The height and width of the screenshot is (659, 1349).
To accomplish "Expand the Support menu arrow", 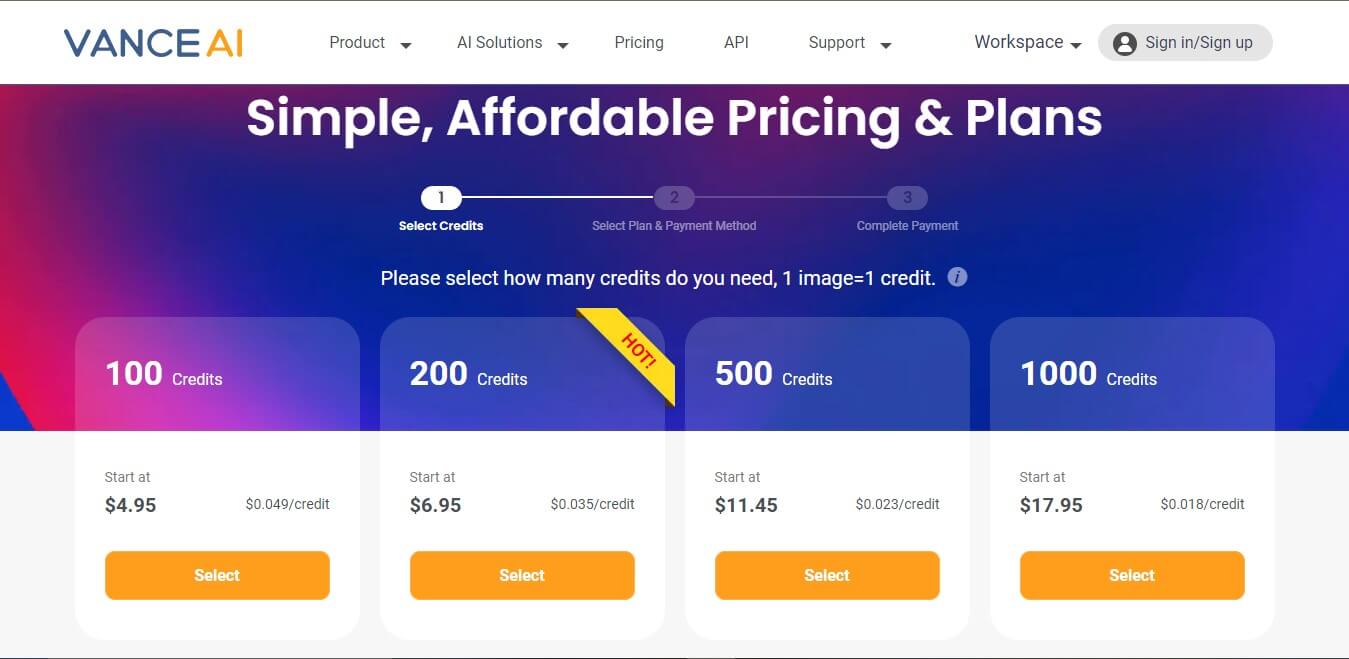I will [x=885, y=45].
